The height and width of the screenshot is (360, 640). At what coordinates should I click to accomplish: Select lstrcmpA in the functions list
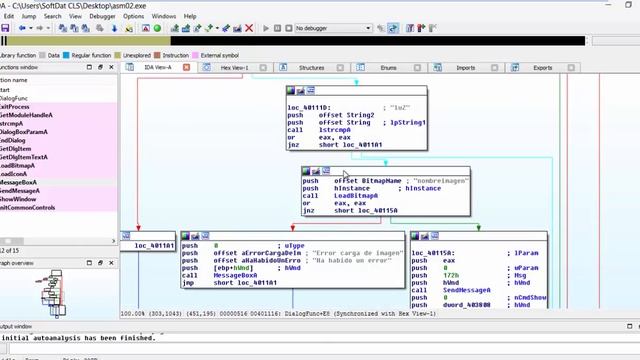coord(58,124)
